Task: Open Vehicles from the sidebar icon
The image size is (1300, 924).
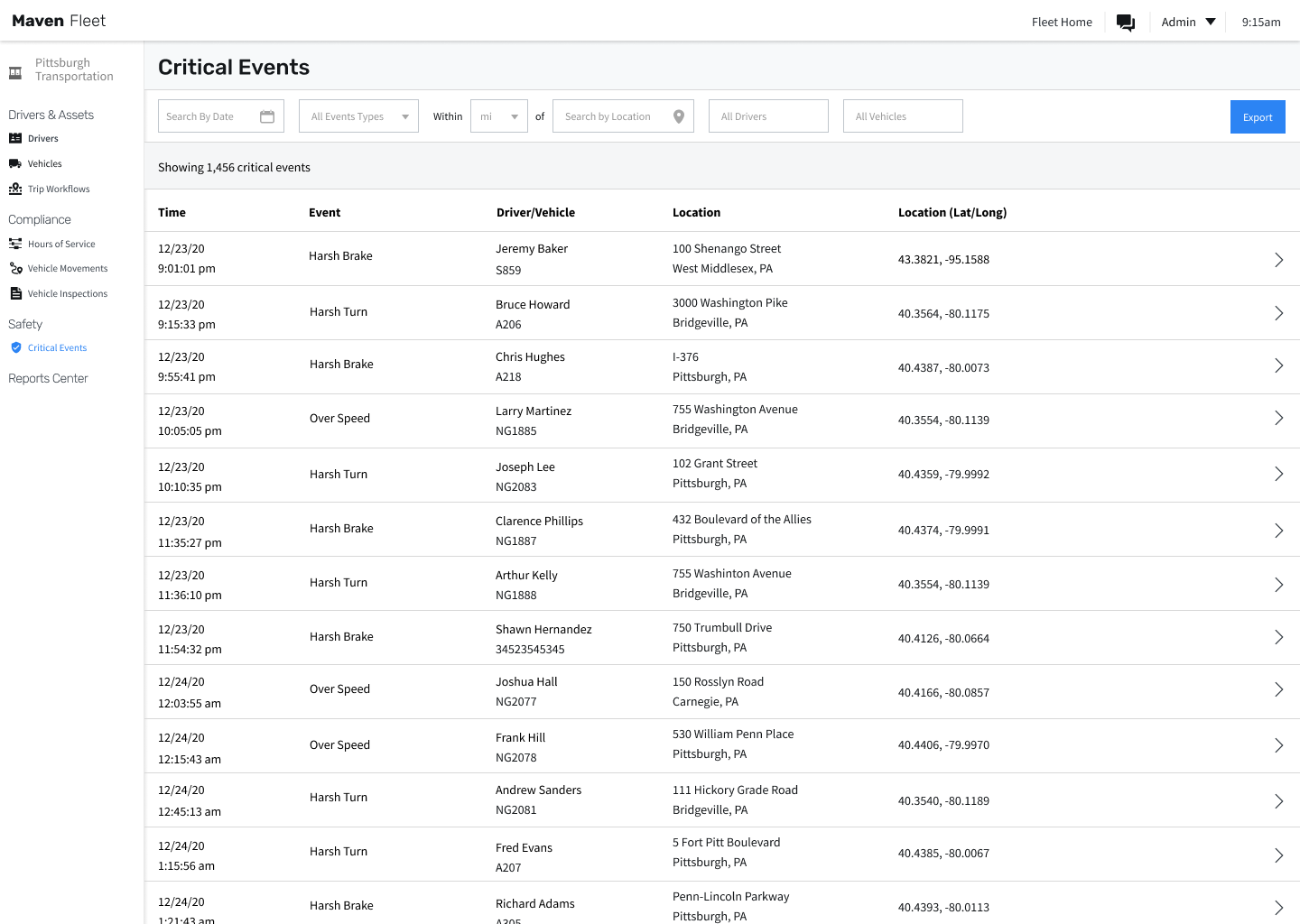Action: (x=15, y=163)
